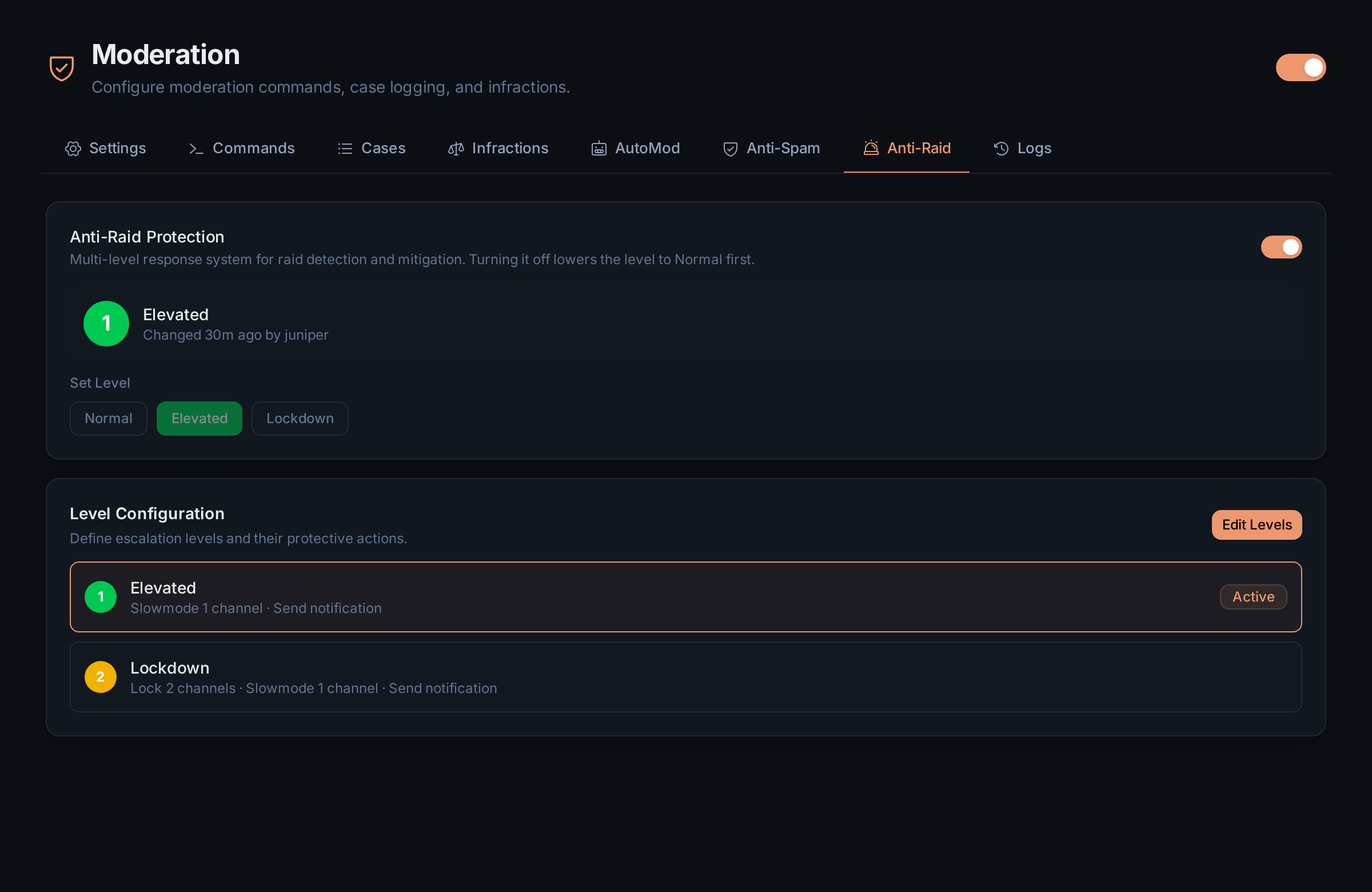
Task: Click the yellow 2 badge in Lockdown row
Action: (101, 677)
